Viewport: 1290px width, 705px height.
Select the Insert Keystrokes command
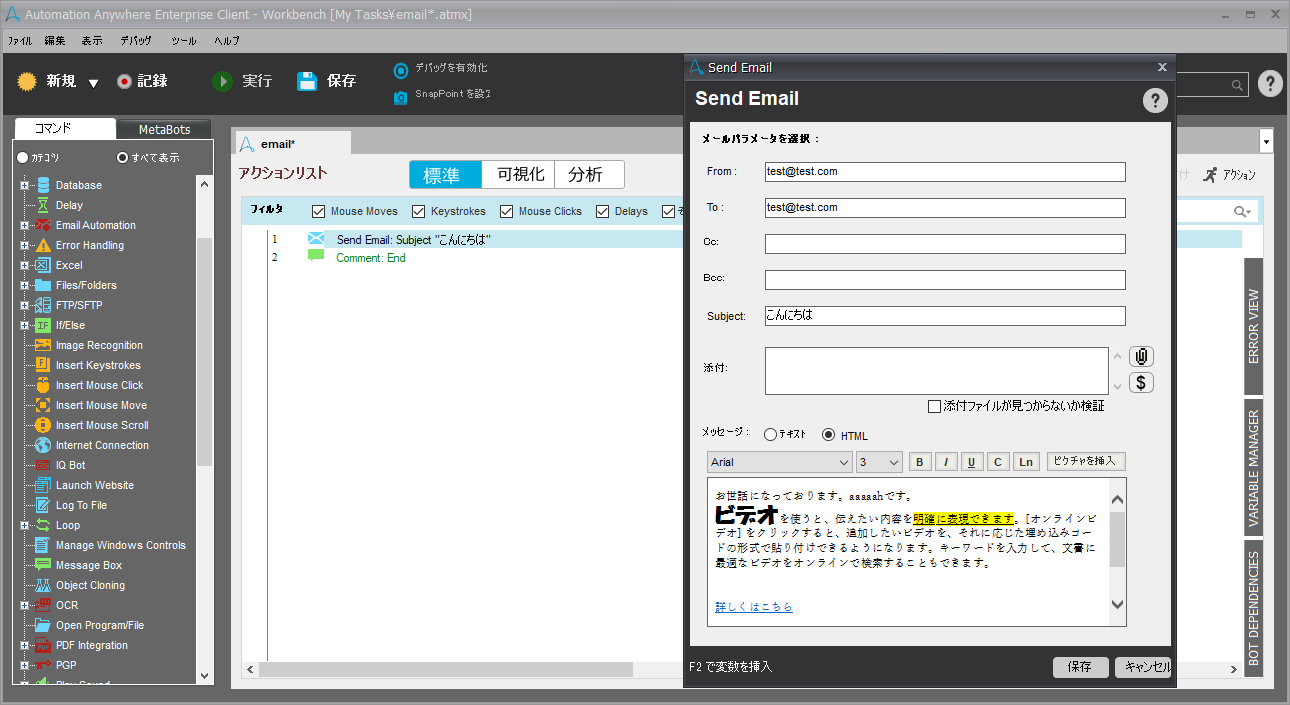(x=98, y=365)
